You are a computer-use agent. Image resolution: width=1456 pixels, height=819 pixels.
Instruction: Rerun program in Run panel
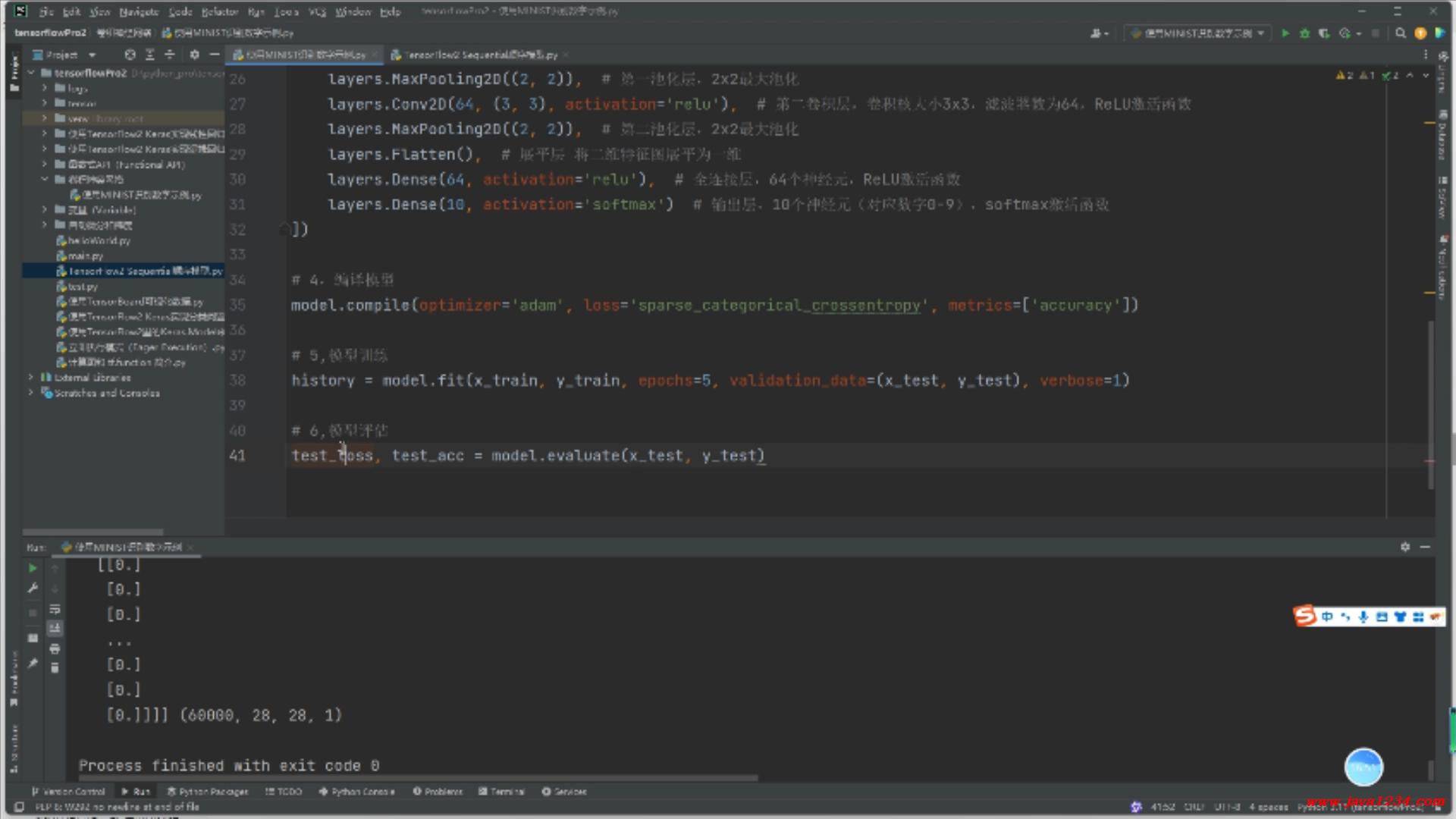coord(33,568)
